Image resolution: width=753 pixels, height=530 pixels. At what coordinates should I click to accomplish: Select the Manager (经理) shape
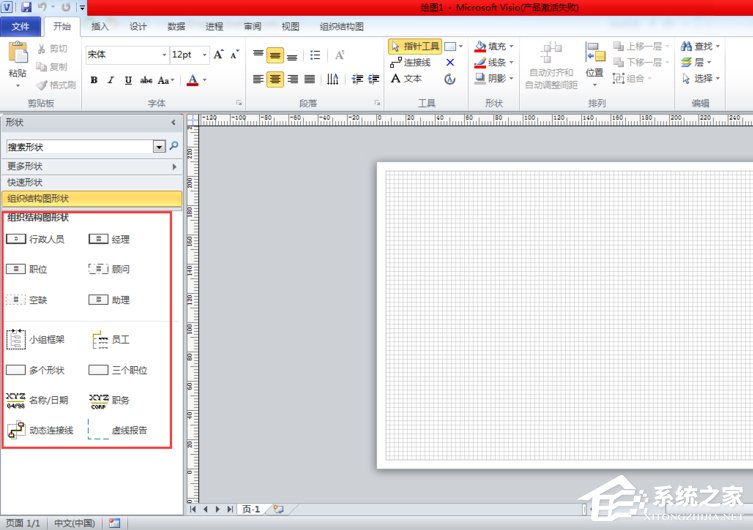click(x=109, y=239)
